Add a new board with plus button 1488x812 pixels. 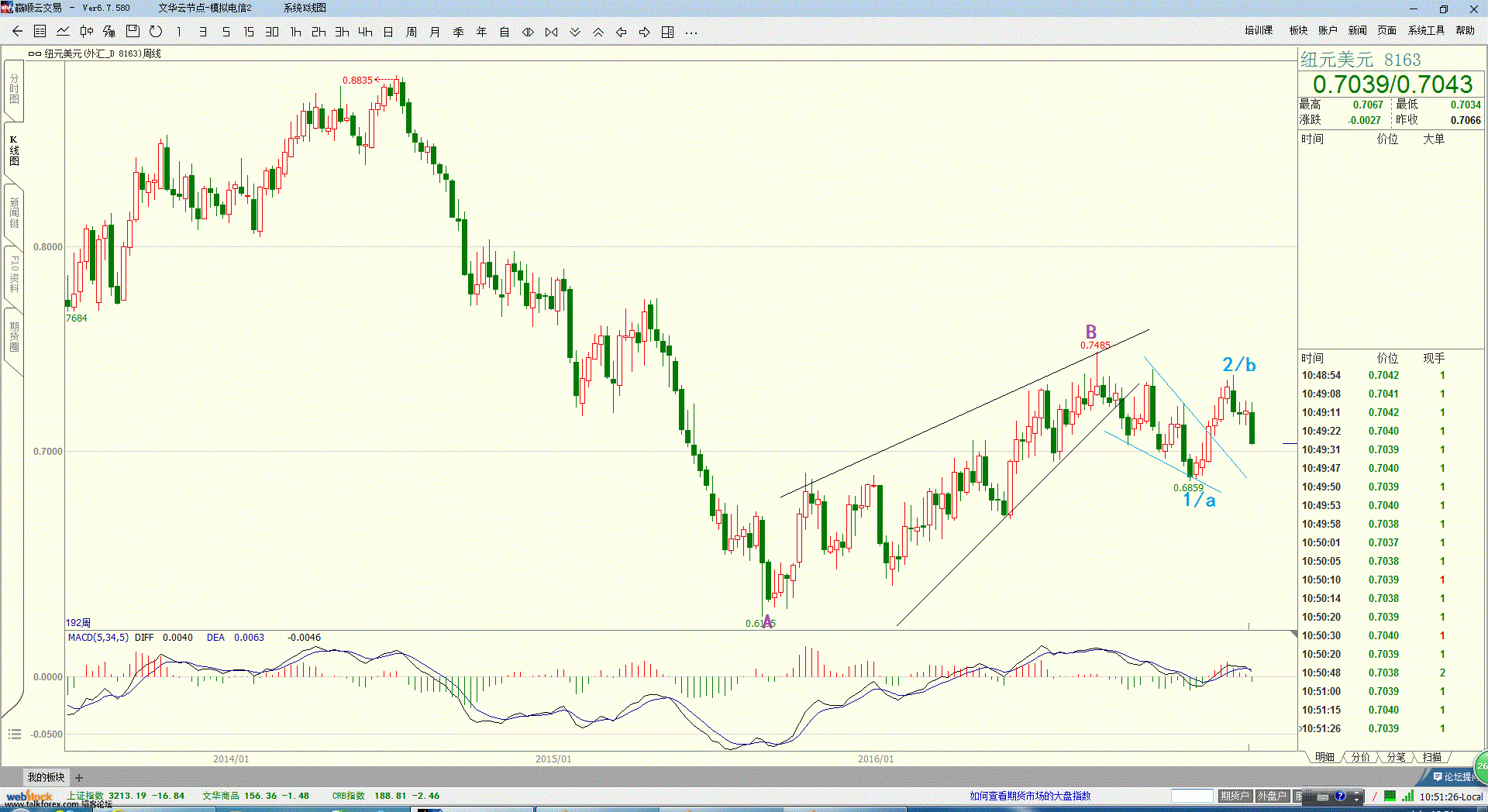(x=79, y=778)
